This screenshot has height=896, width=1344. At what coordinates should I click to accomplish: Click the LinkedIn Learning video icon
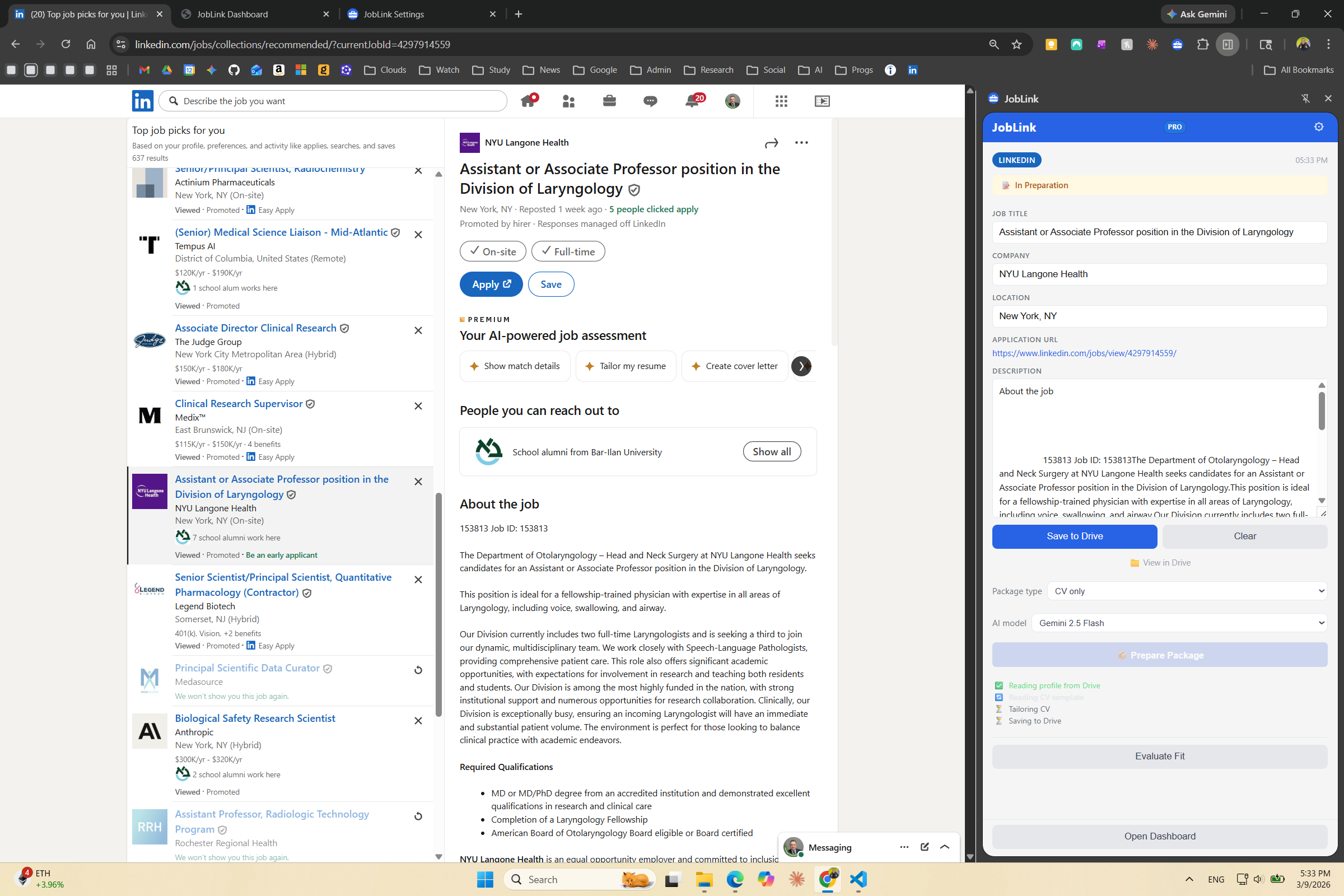pyautogui.click(x=822, y=101)
